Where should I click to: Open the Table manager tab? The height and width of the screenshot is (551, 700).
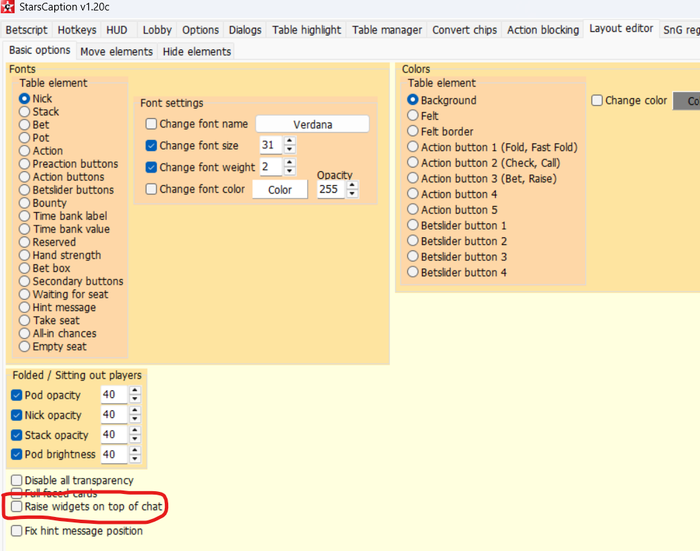pyautogui.click(x=387, y=30)
